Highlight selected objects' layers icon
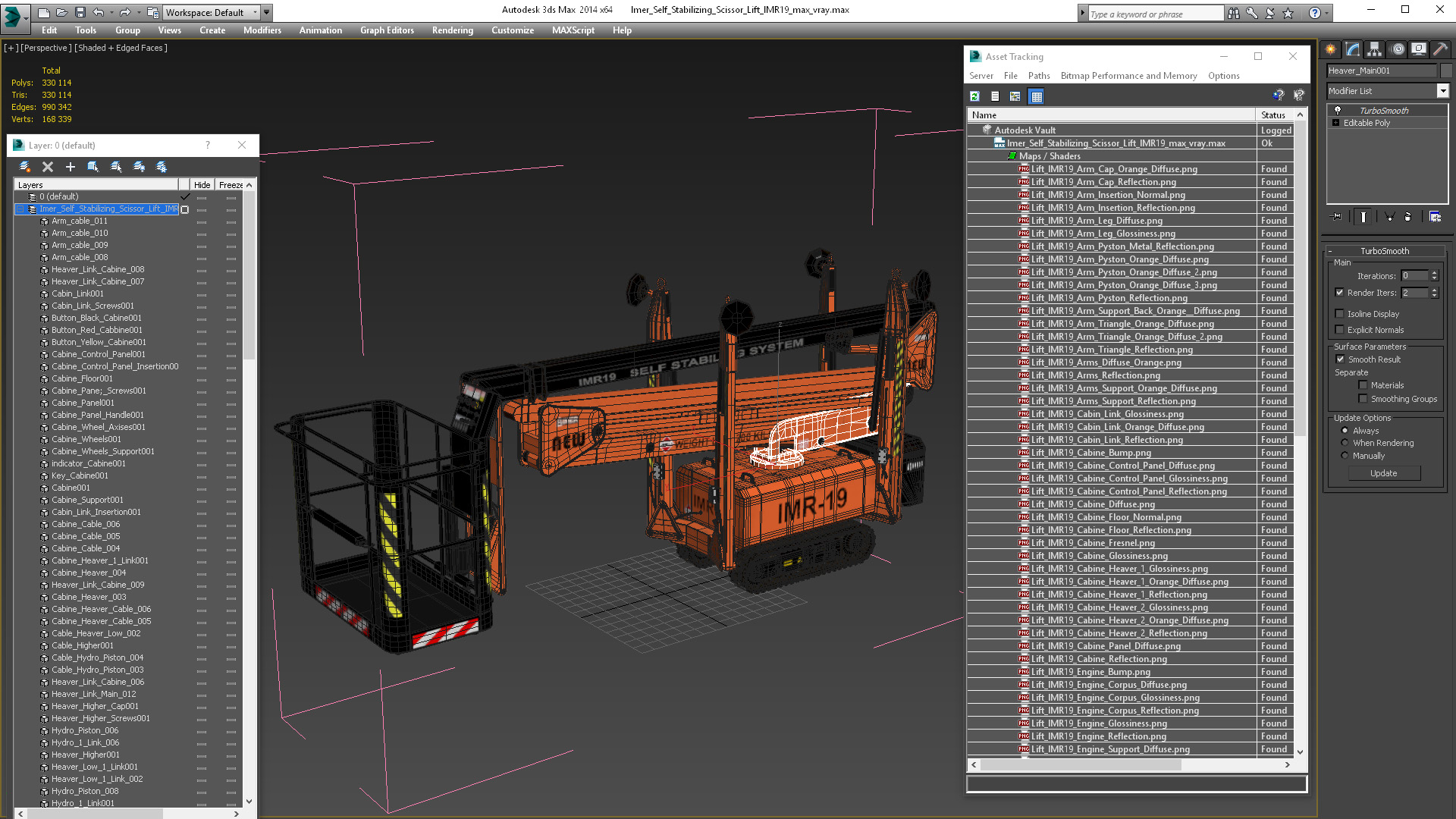 (x=116, y=167)
